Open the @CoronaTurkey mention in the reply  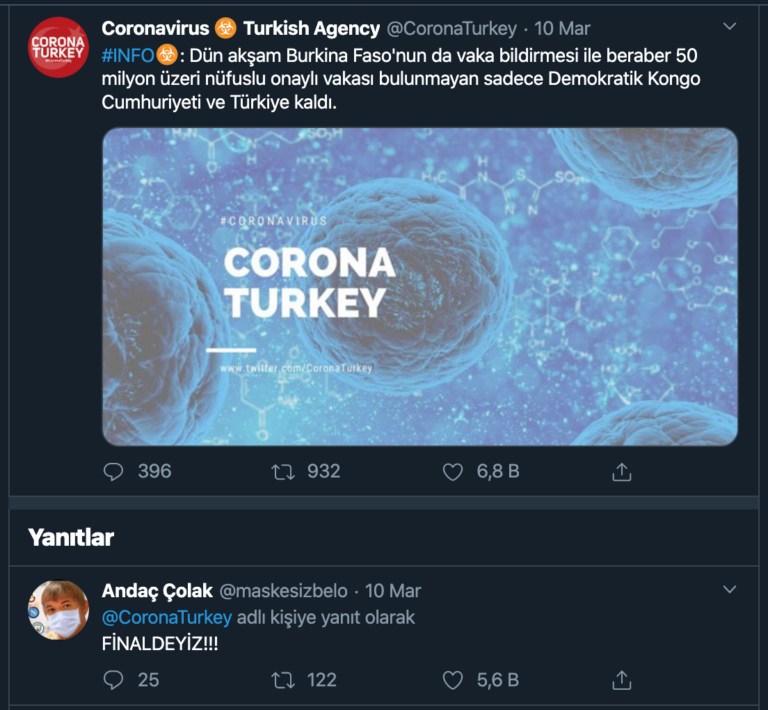point(167,617)
